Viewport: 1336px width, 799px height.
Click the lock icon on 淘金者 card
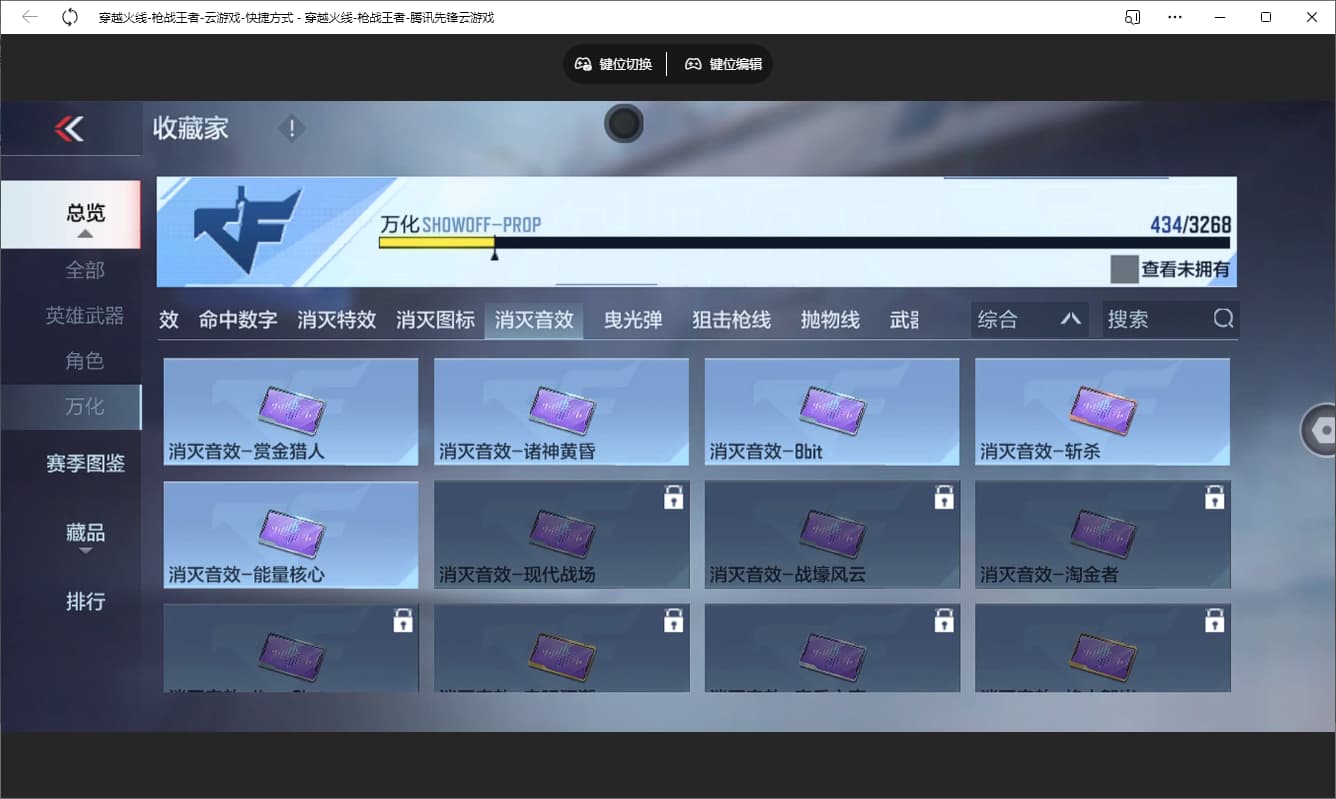tap(1214, 497)
